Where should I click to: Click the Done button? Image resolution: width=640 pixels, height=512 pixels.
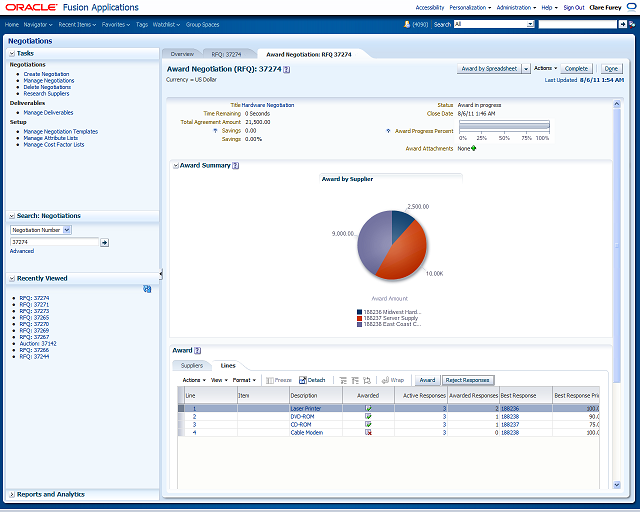pyautogui.click(x=611, y=69)
